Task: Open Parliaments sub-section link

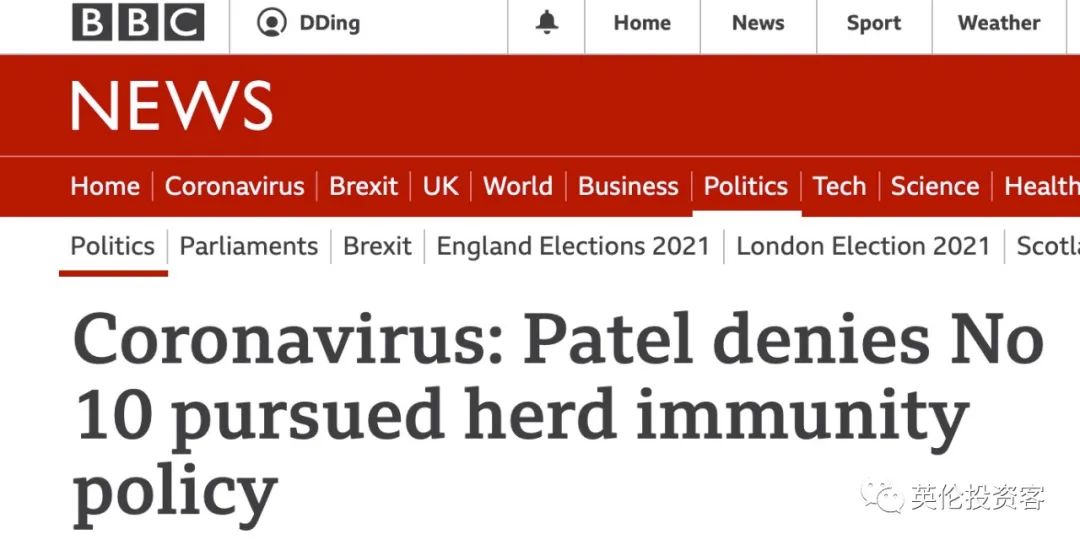Action: (x=249, y=246)
